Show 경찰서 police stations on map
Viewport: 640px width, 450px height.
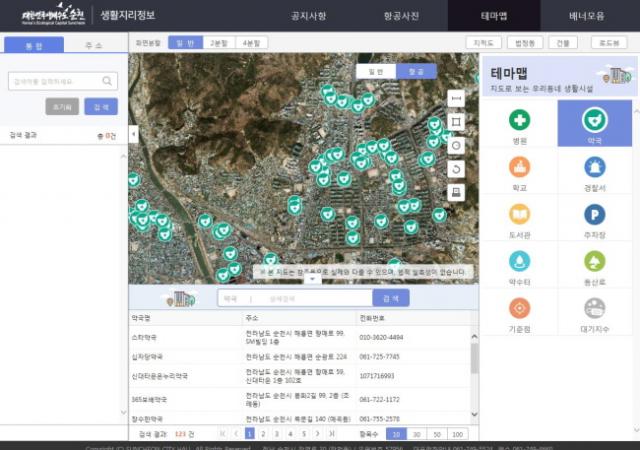(595, 172)
